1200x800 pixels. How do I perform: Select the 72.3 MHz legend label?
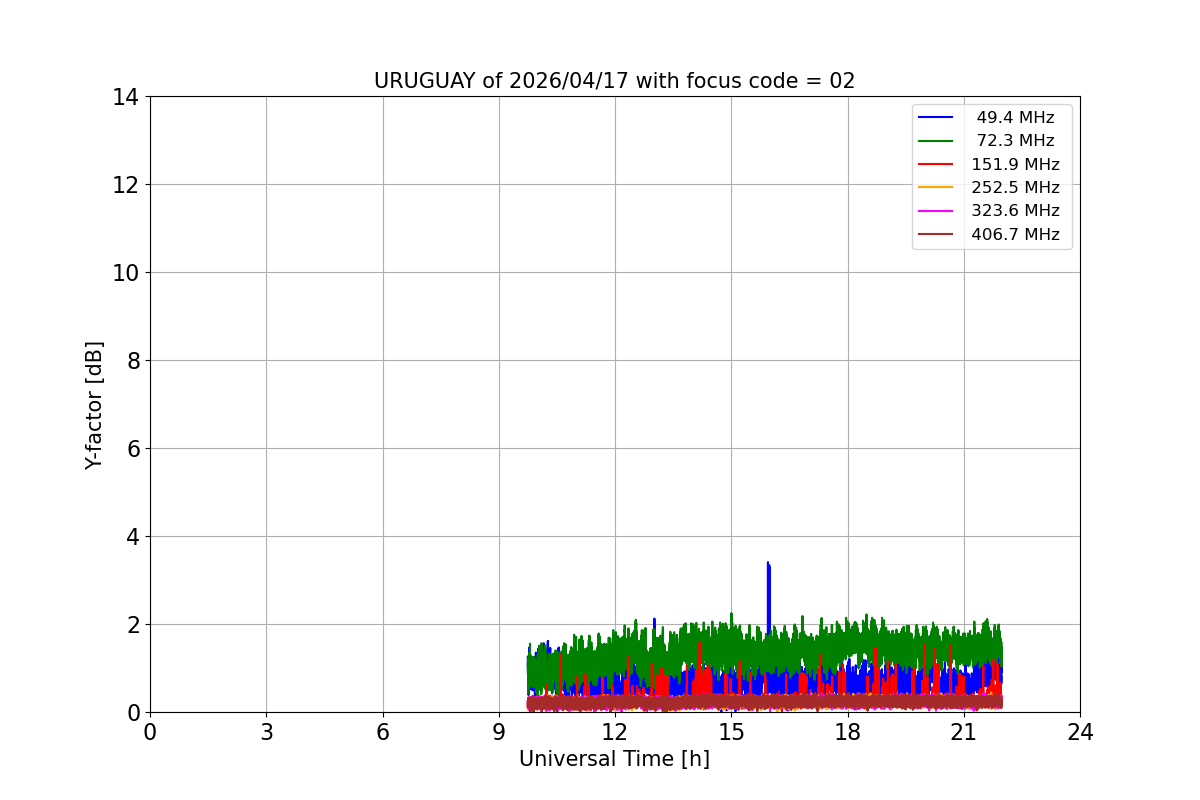tap(1015, 141)
